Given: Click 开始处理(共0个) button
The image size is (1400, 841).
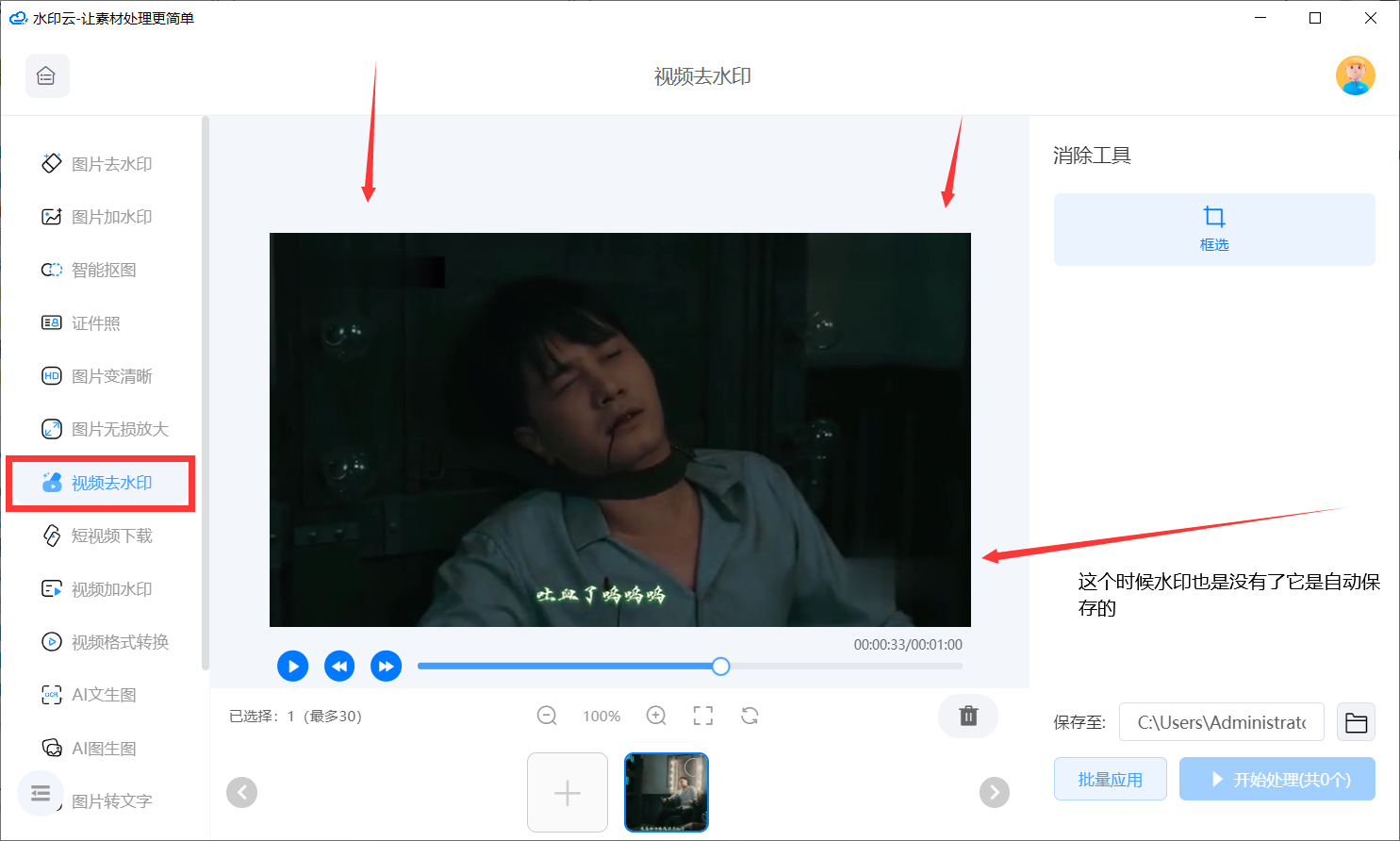Looking at the screenshot, I should [x=1277, y=780].
